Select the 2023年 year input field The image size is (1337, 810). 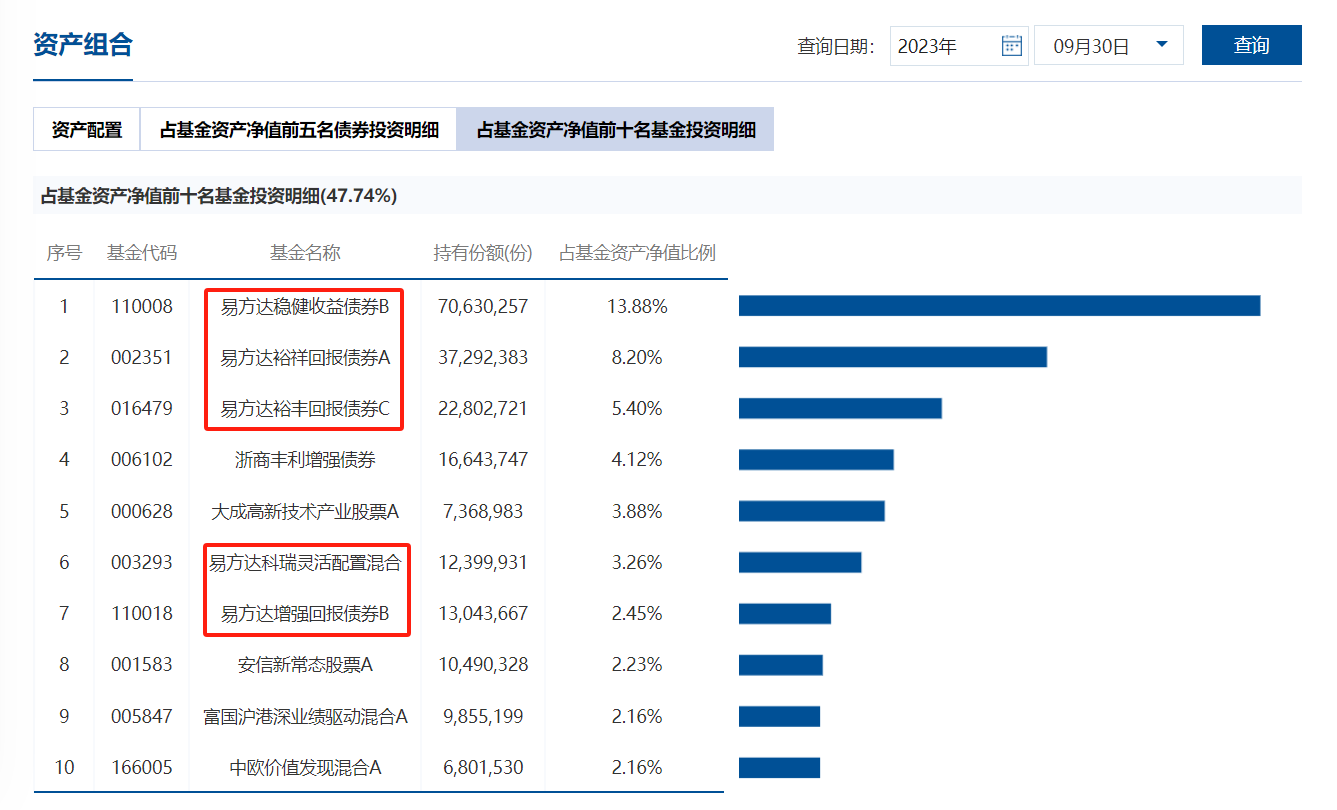[958, 46]
